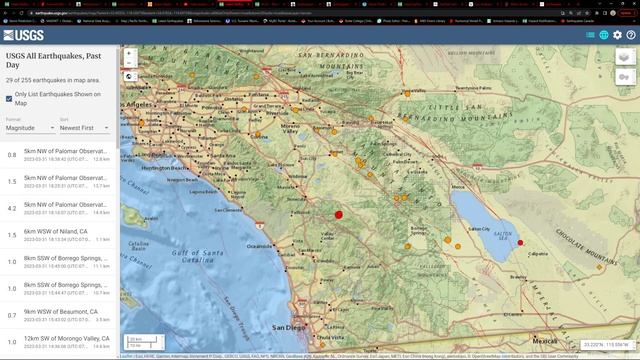This screenshot has height=360, width=640.
Task: Select the orange marker near Yucca Valley
Action: (x=407, y=94)
